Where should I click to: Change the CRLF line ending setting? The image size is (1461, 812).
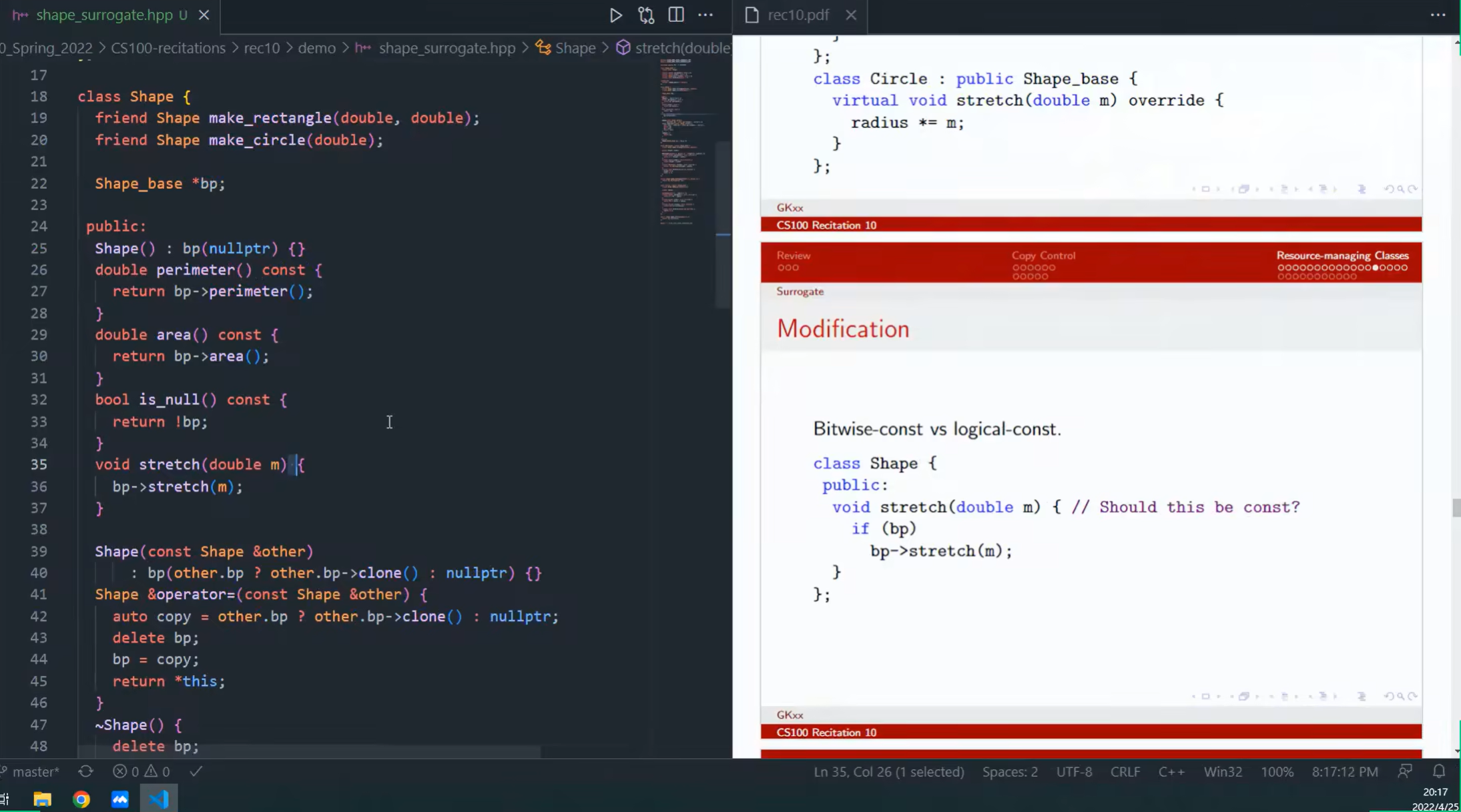coord(1125,771)
